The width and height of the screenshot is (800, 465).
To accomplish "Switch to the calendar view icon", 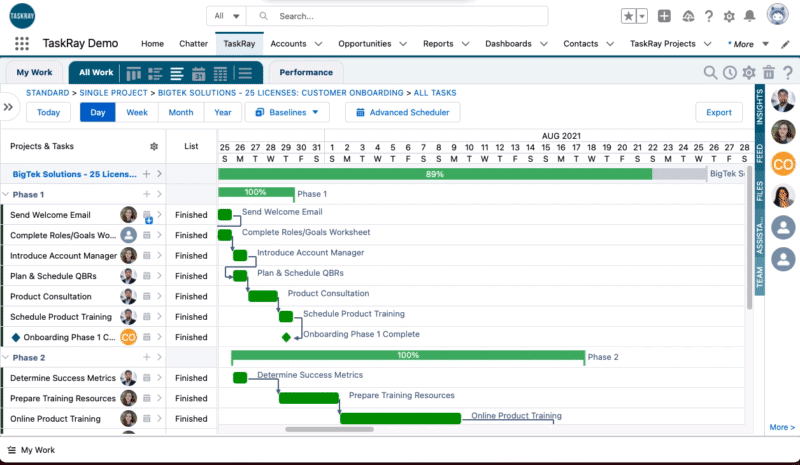I will coord(198,74).
